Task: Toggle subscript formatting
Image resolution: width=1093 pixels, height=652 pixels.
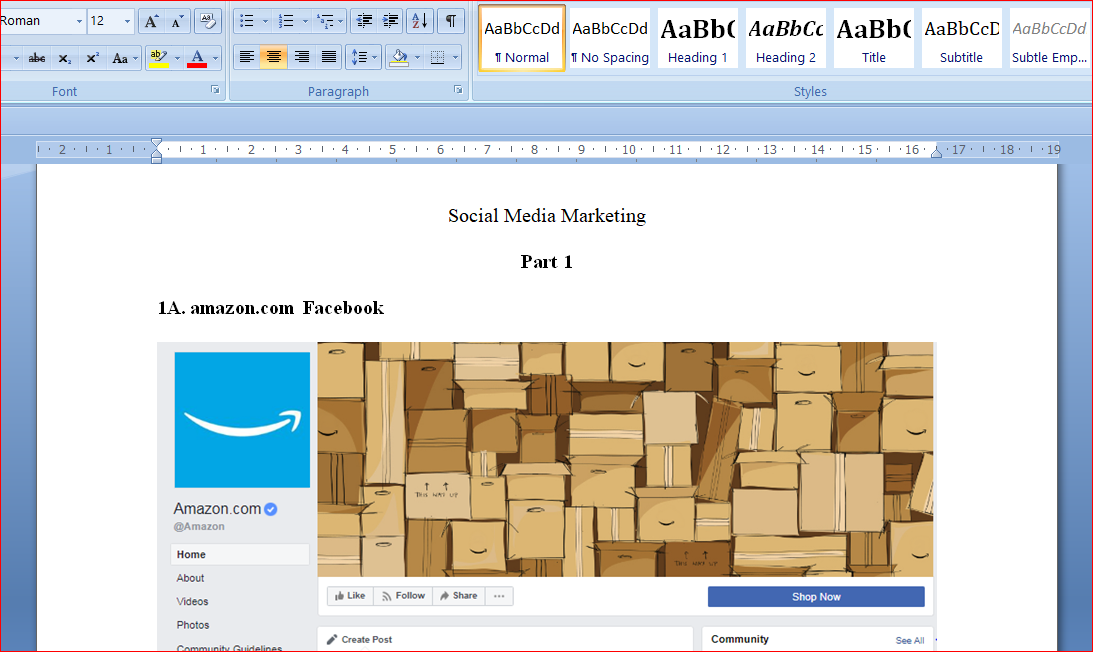Action: click(x=64, y=58)
